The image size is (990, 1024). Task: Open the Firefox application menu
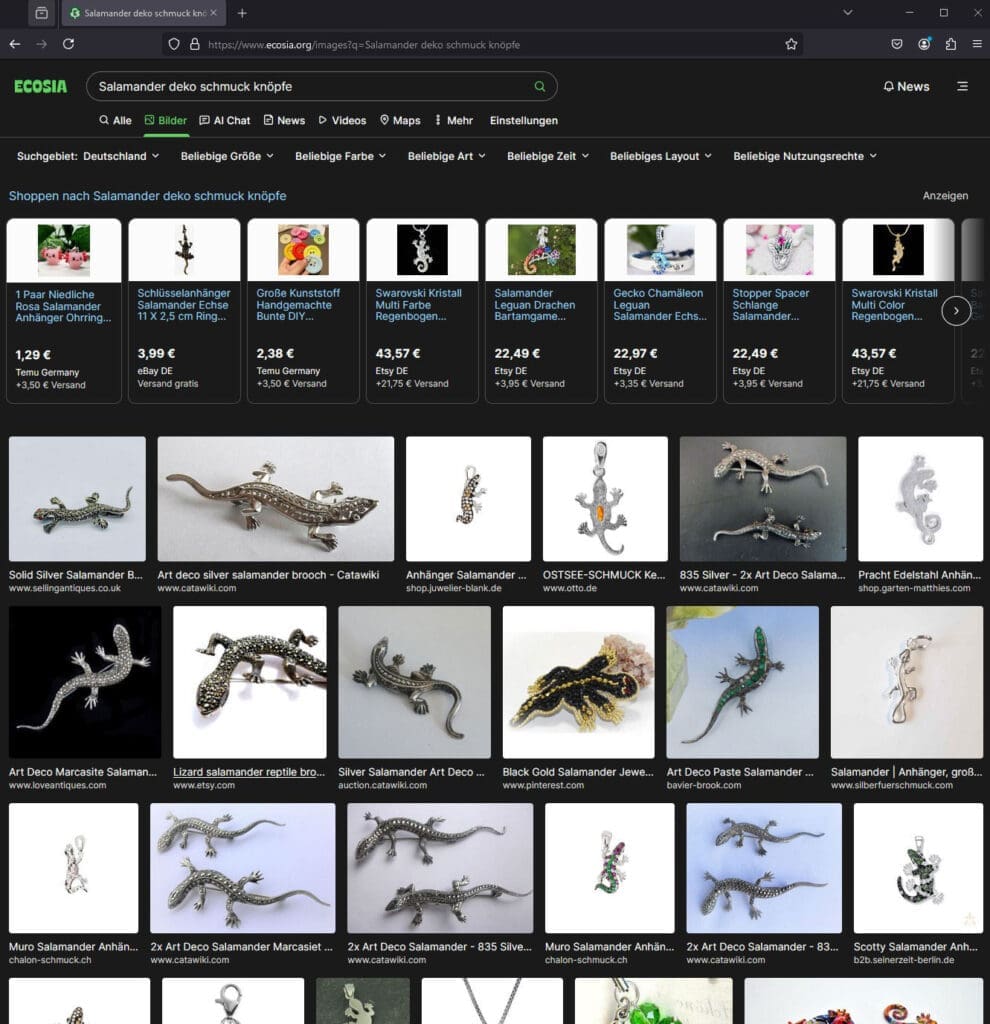tap(977, 44)
